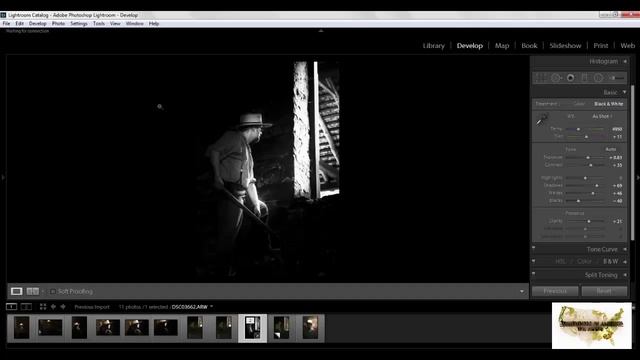Select the Red Eye Correction tool
640x360 pixels.
point(570,78)
